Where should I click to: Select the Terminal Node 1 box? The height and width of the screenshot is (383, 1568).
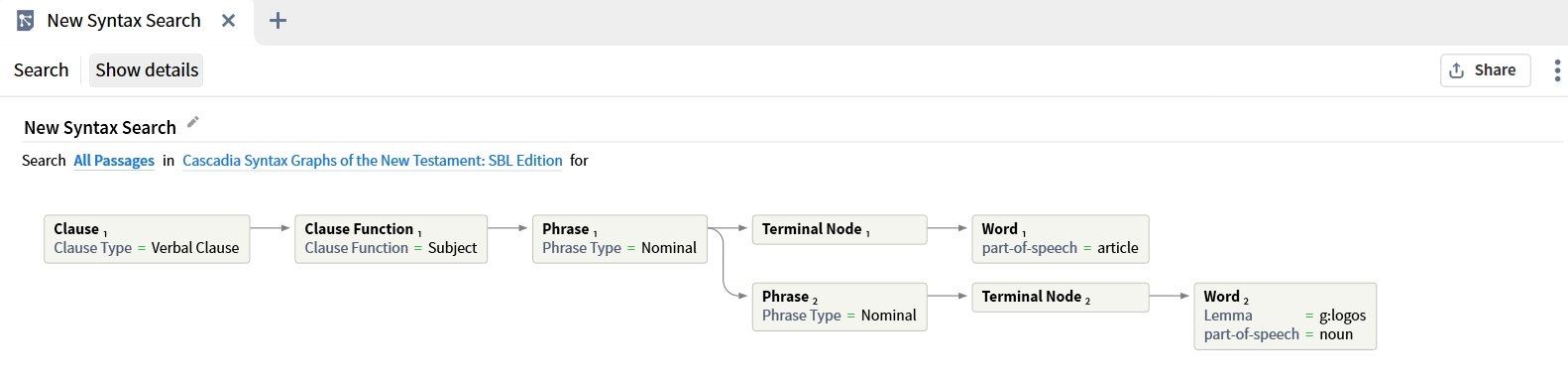[840, 229]
